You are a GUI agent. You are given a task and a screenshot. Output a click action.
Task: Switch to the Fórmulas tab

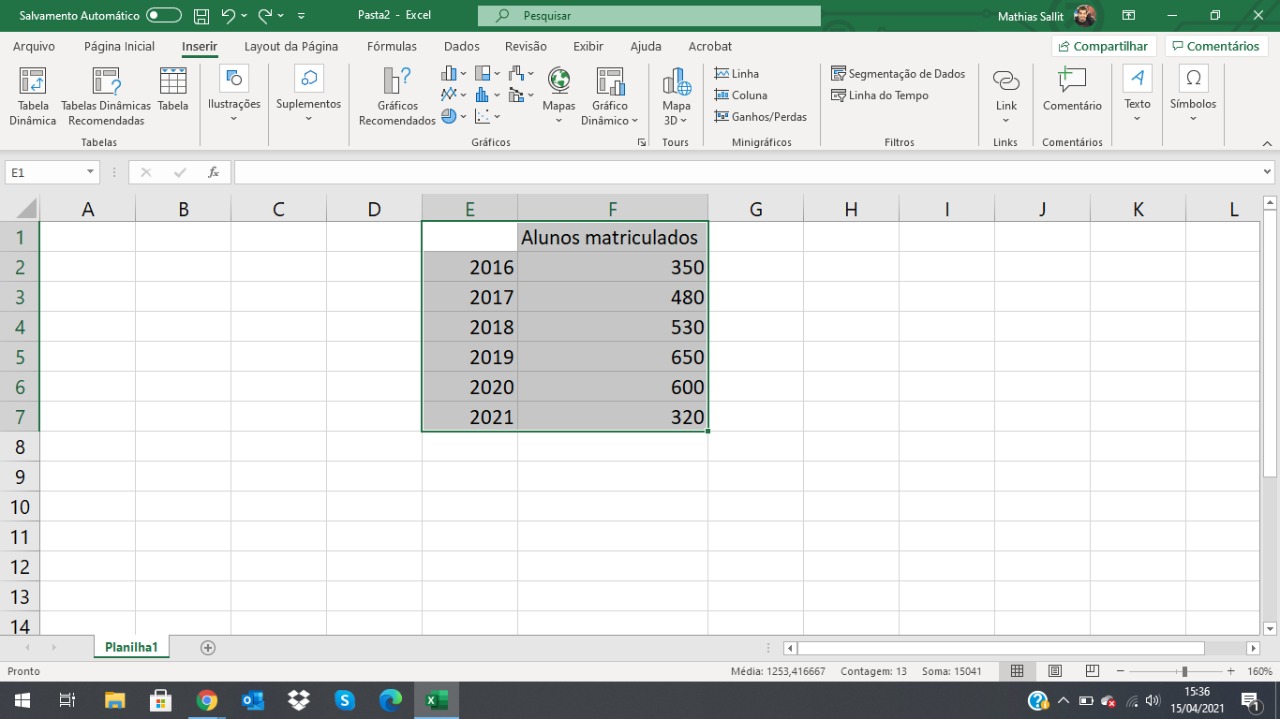[392, 46]
